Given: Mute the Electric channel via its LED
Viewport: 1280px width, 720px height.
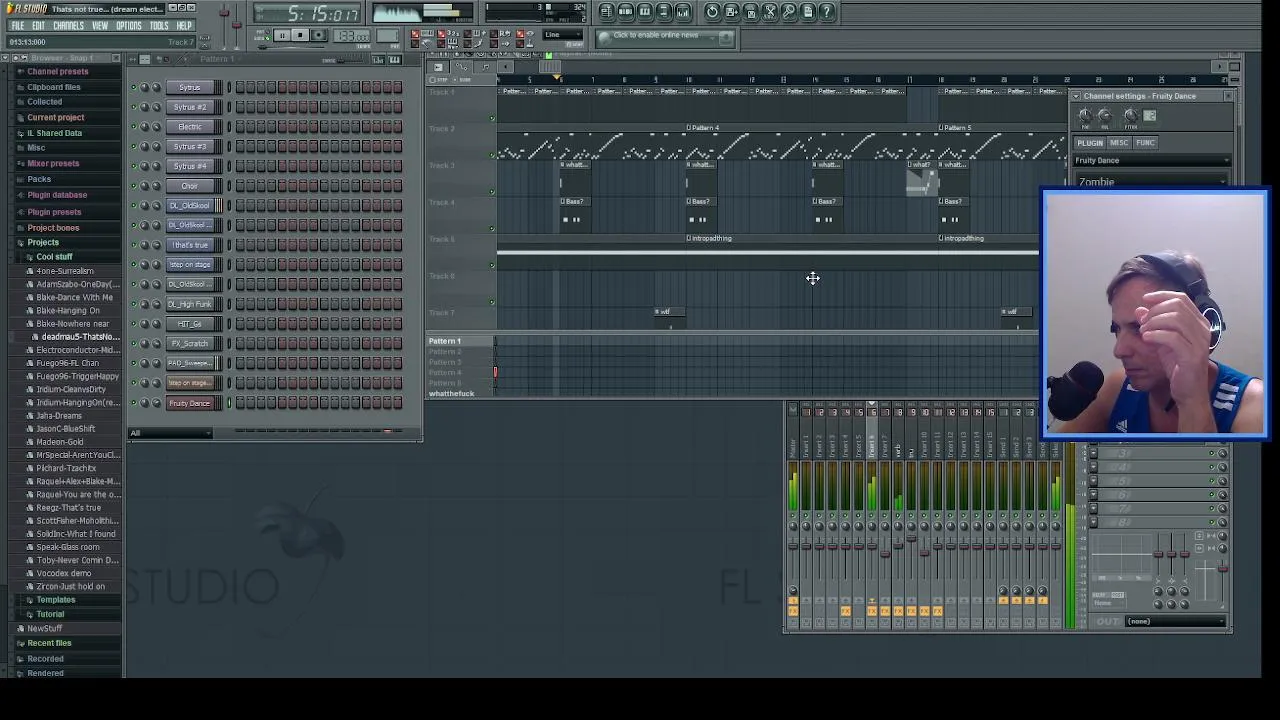Looking at the screenshot, I should coord(133,126).
